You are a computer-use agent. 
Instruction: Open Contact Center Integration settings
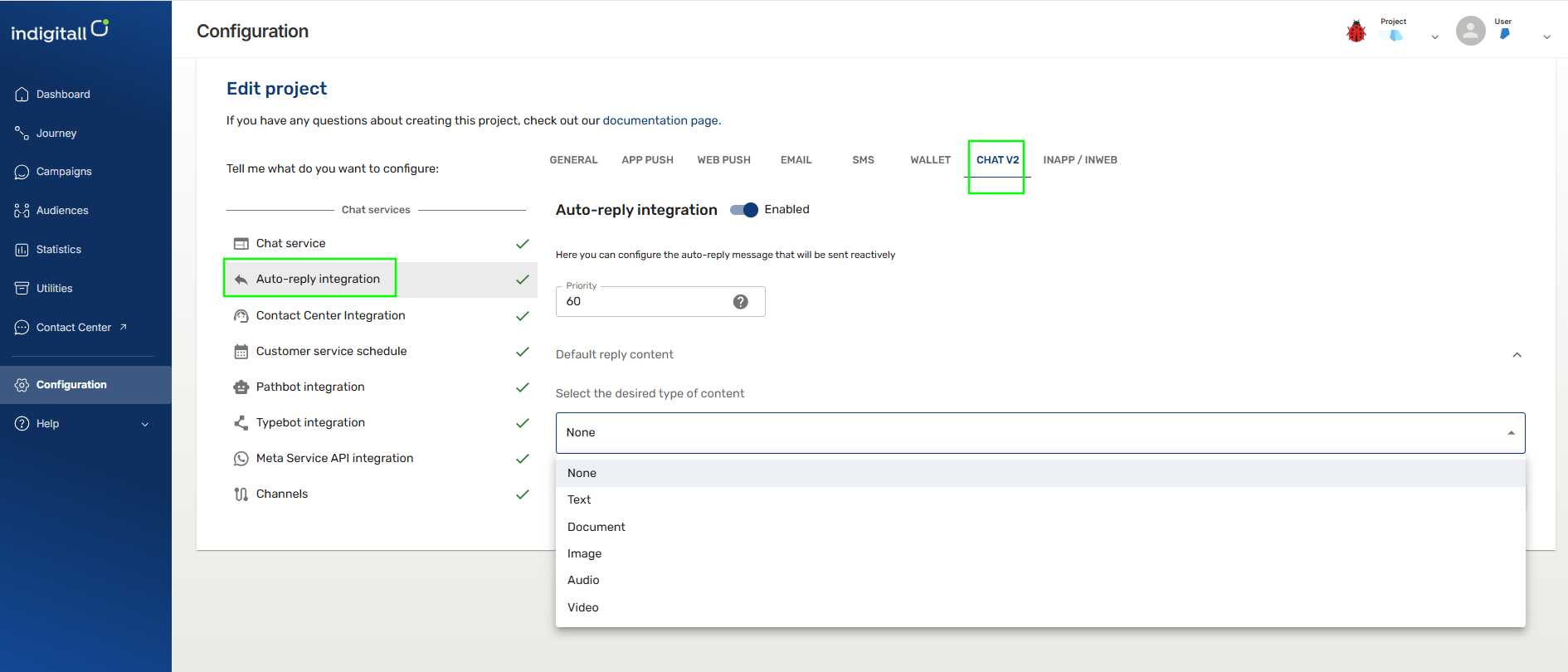382,316
